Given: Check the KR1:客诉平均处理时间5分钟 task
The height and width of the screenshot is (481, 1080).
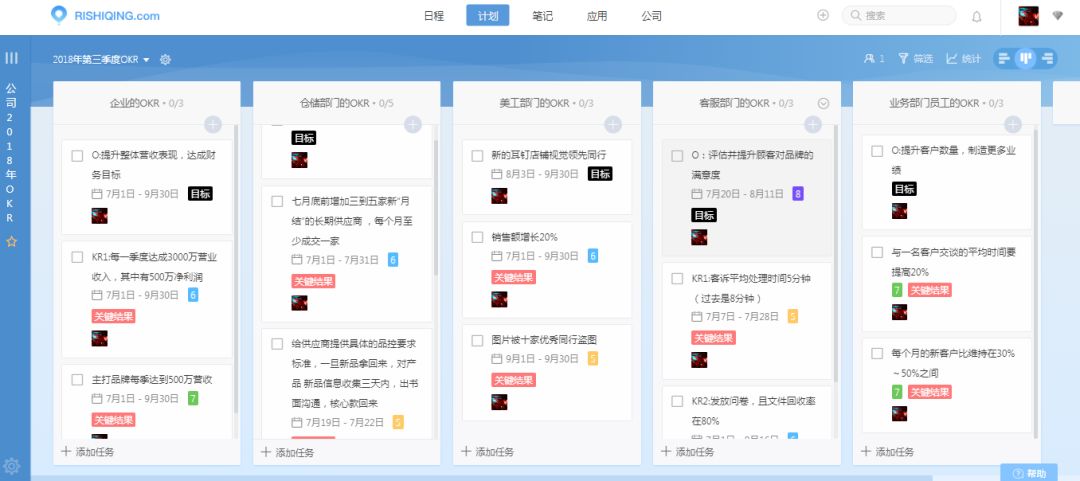Looking at the screenshot, I should tap(677, 279).
